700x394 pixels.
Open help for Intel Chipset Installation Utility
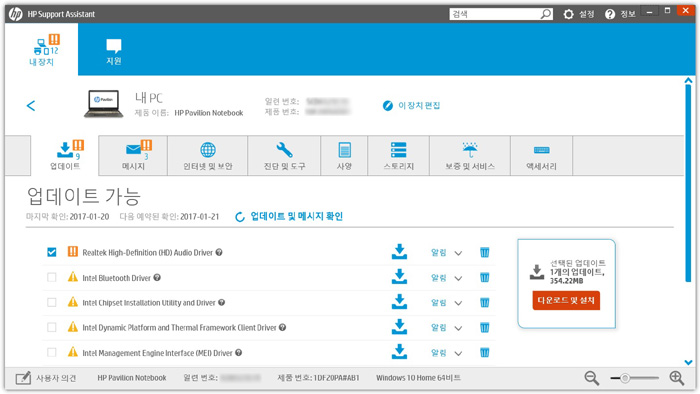pyautogui.click(x=221, y=303)
